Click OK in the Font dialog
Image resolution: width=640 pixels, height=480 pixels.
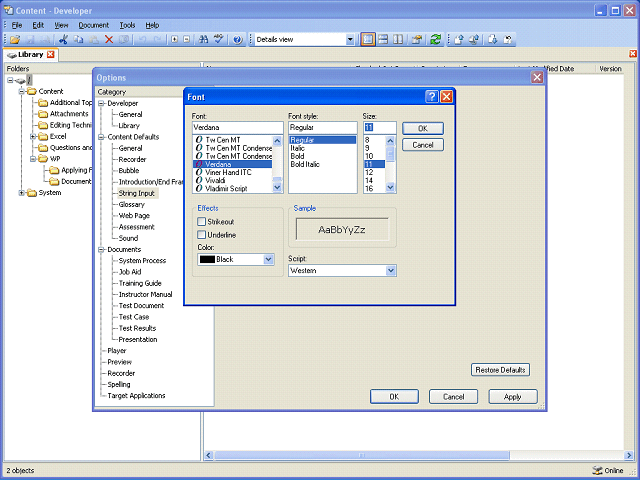pyautogui.click(x=423, y=129)
